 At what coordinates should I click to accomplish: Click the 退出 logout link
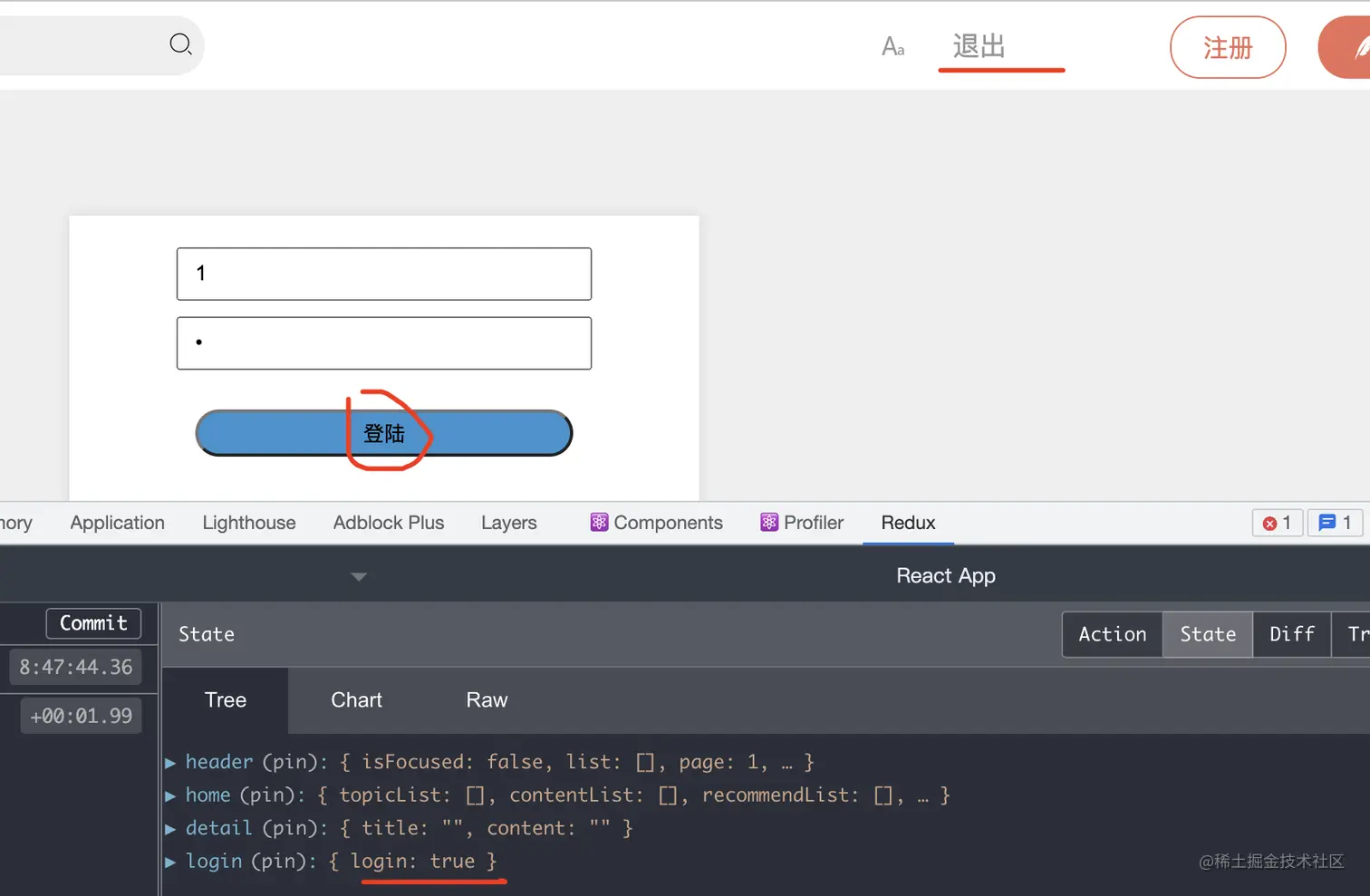tap(979, 45)
